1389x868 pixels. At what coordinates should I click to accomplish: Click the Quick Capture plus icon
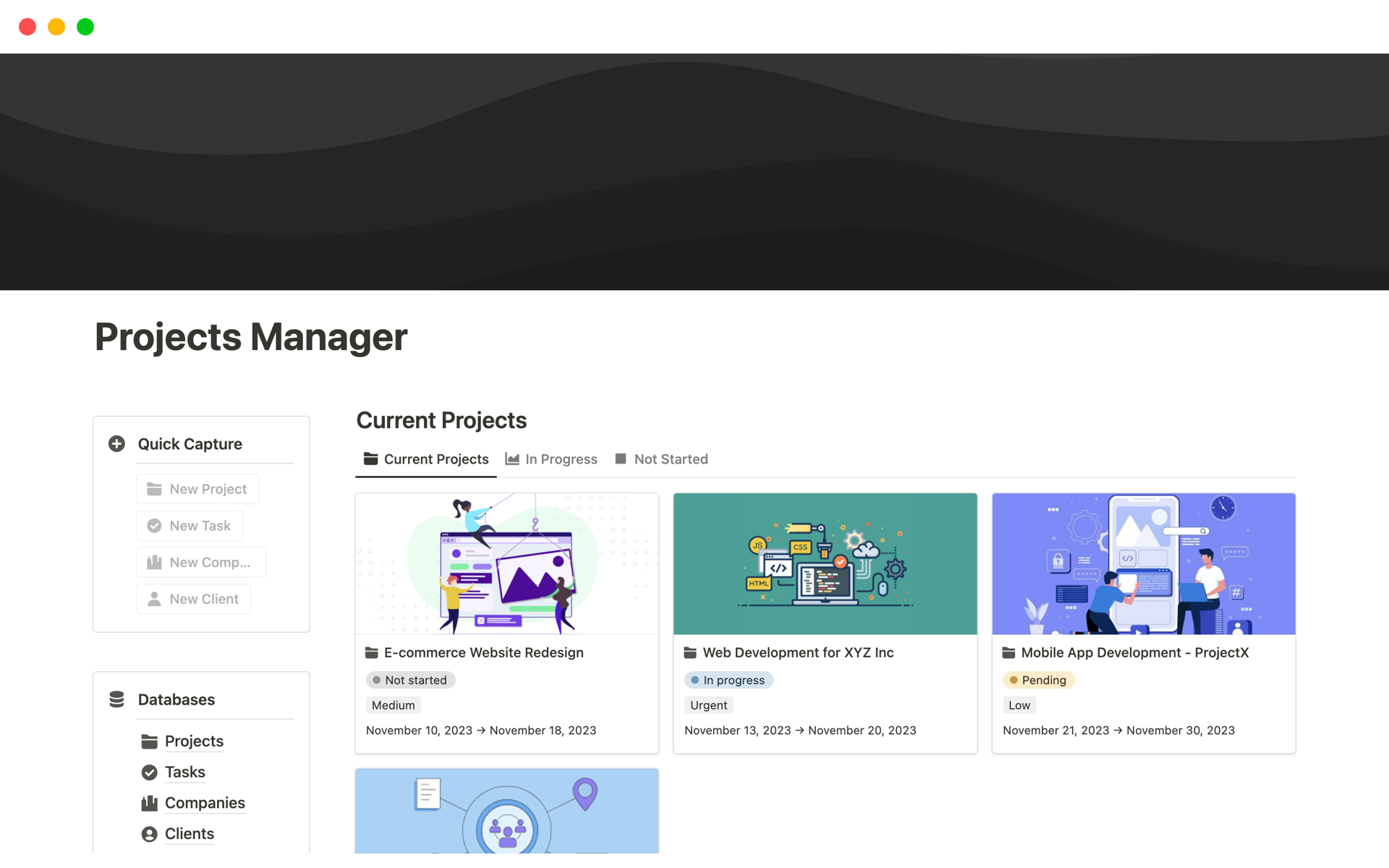pyautogui.click(x=116, y=443)
